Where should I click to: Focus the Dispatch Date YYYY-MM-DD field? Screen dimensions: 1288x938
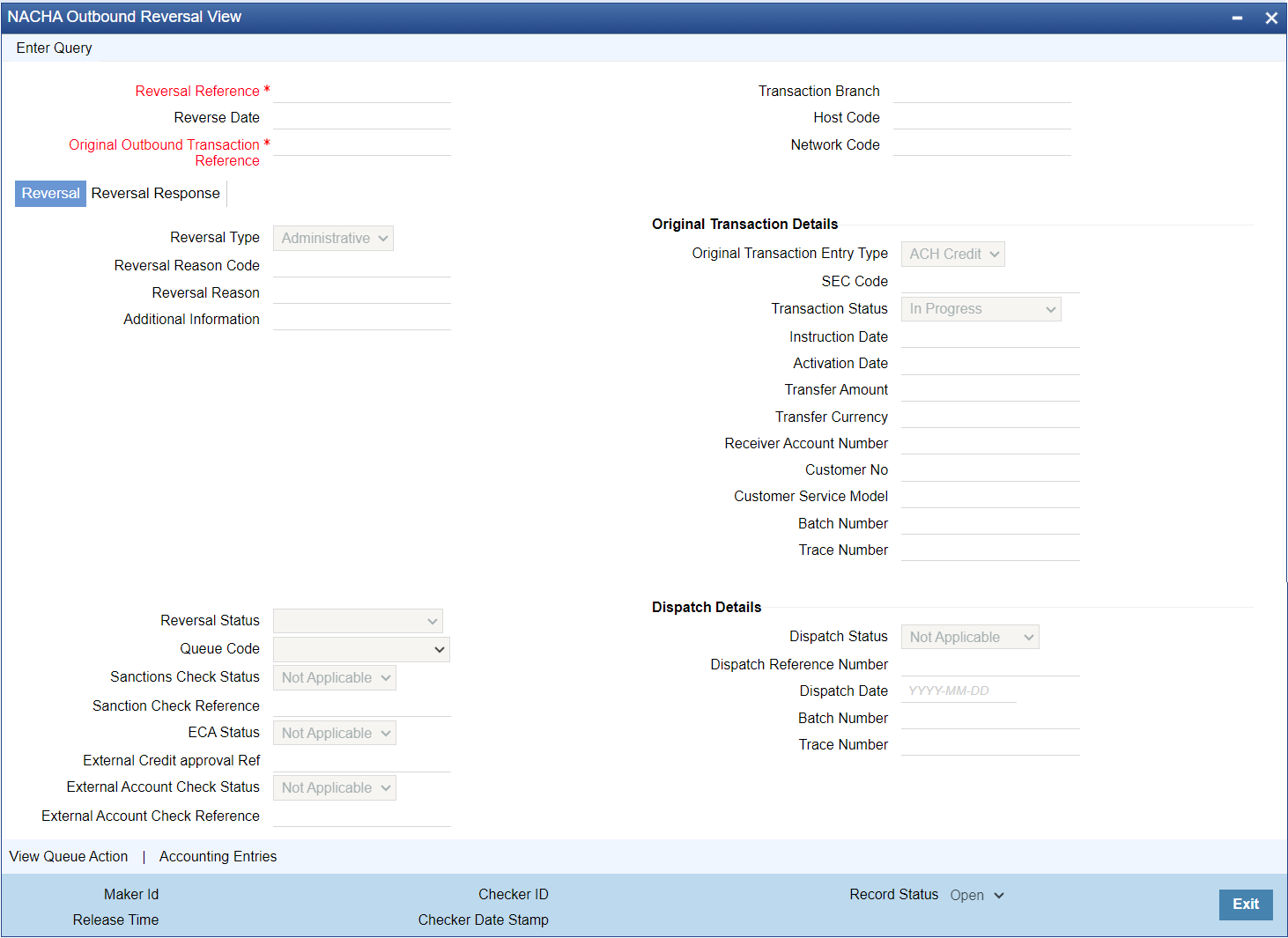[x=959, y=691]
